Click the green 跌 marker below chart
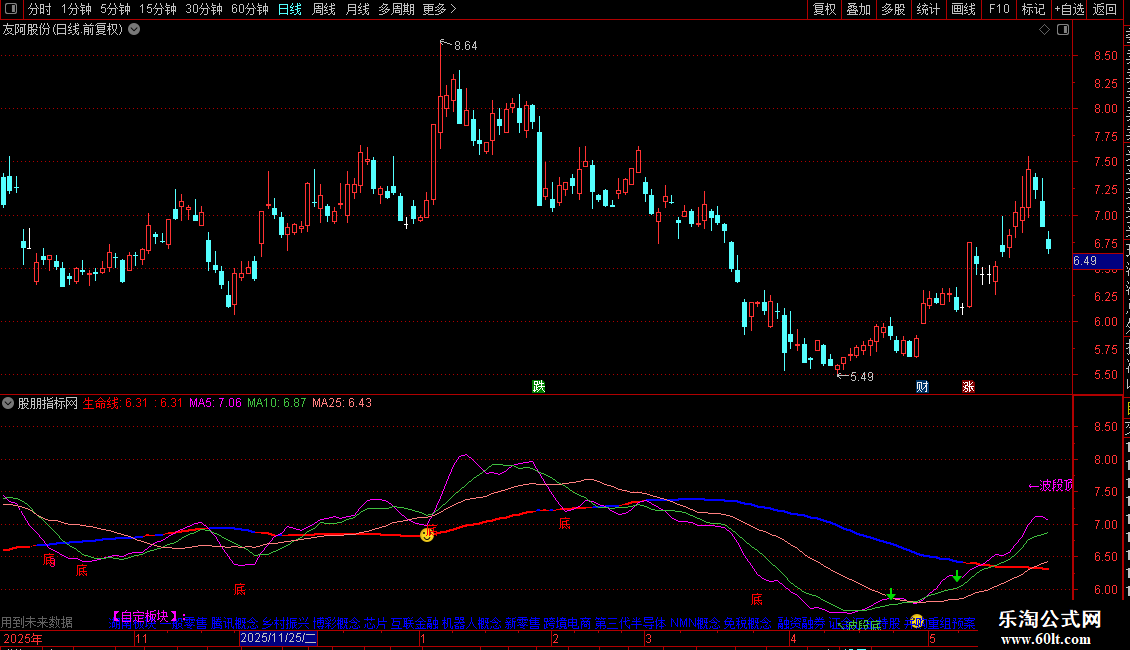This screenshot has height=650, width=1130. 538,386
